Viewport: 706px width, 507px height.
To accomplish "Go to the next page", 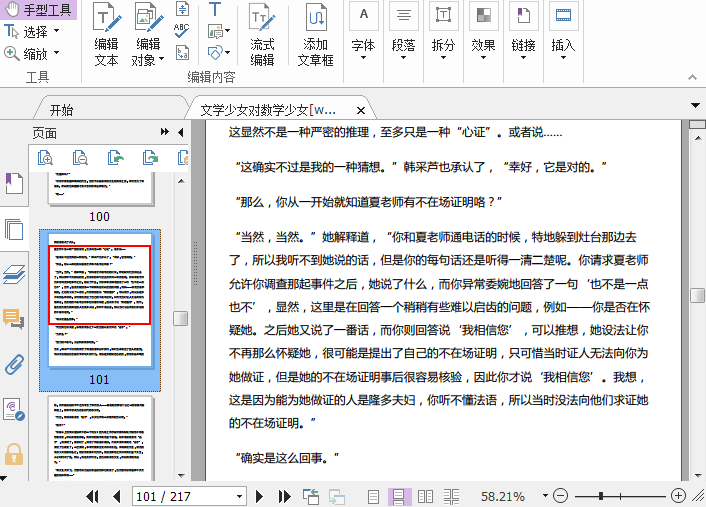I will click(260, 496).
